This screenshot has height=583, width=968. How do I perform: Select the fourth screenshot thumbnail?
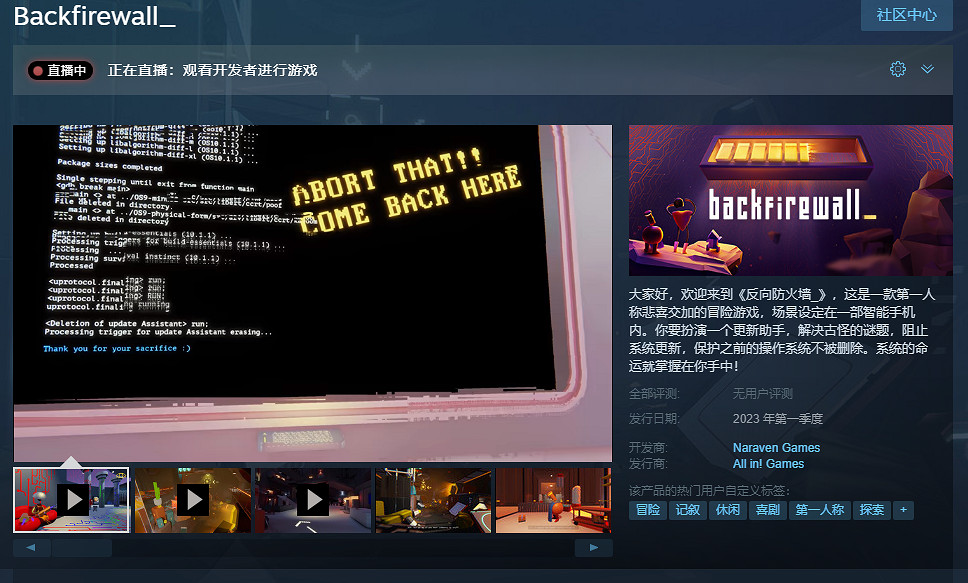pos(433,499)
